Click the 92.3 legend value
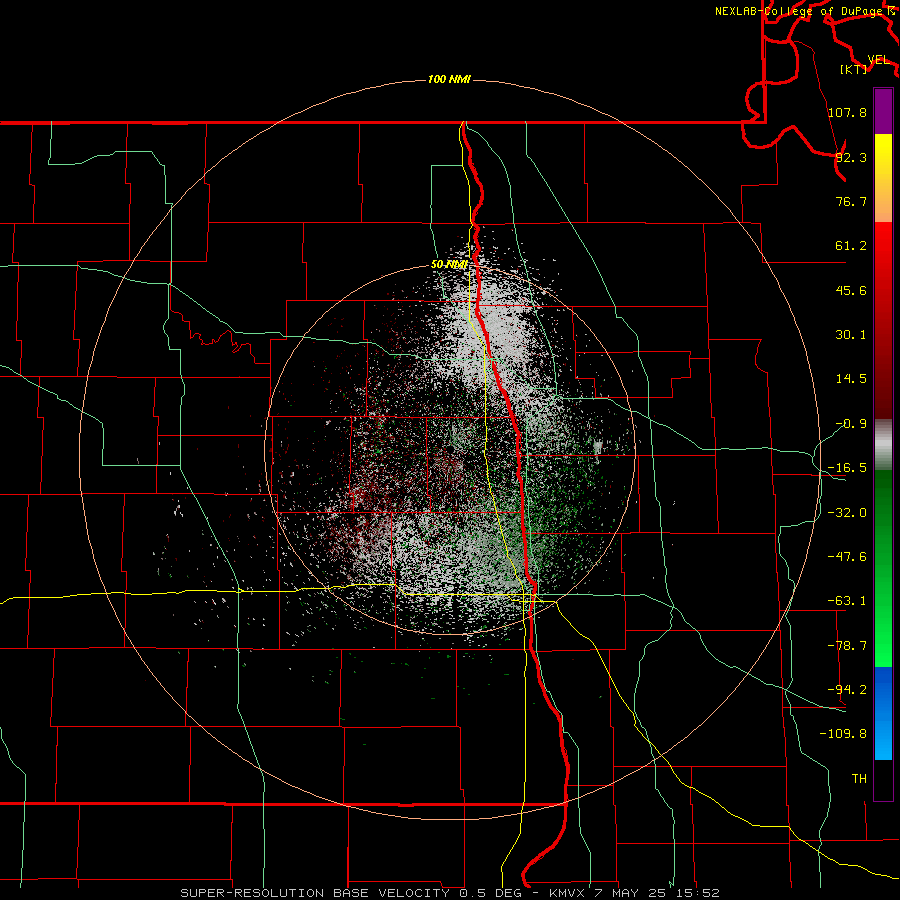Image resolution: width=900 pixels, height=900 pixels. [851, 157]
